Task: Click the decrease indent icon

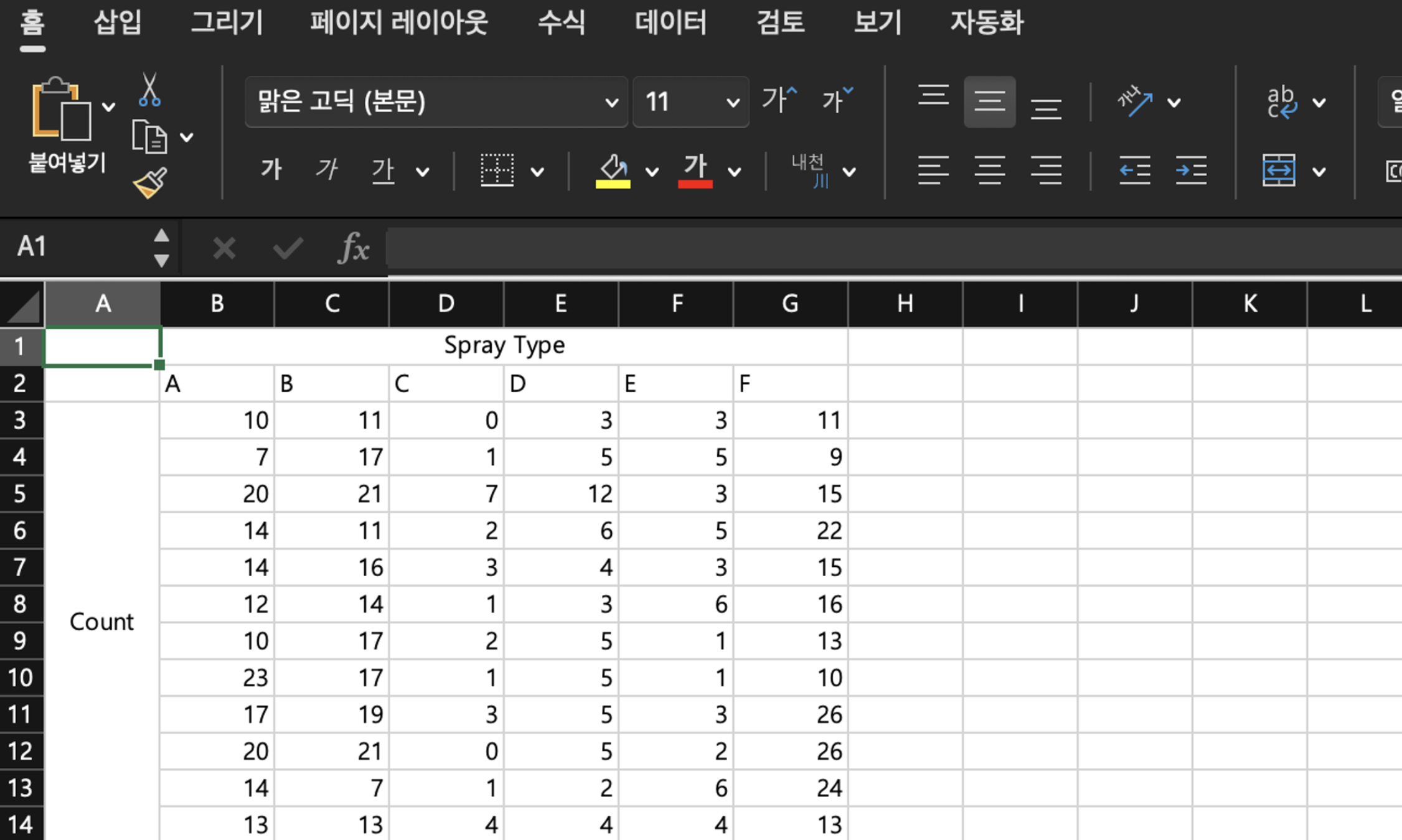Action: [x=1134, y=170]
